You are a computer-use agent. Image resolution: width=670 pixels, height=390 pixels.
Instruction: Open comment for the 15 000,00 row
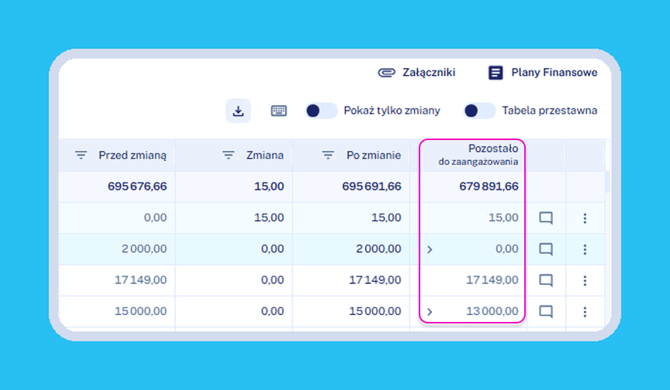pyautogui.click(x=546, y=312)
